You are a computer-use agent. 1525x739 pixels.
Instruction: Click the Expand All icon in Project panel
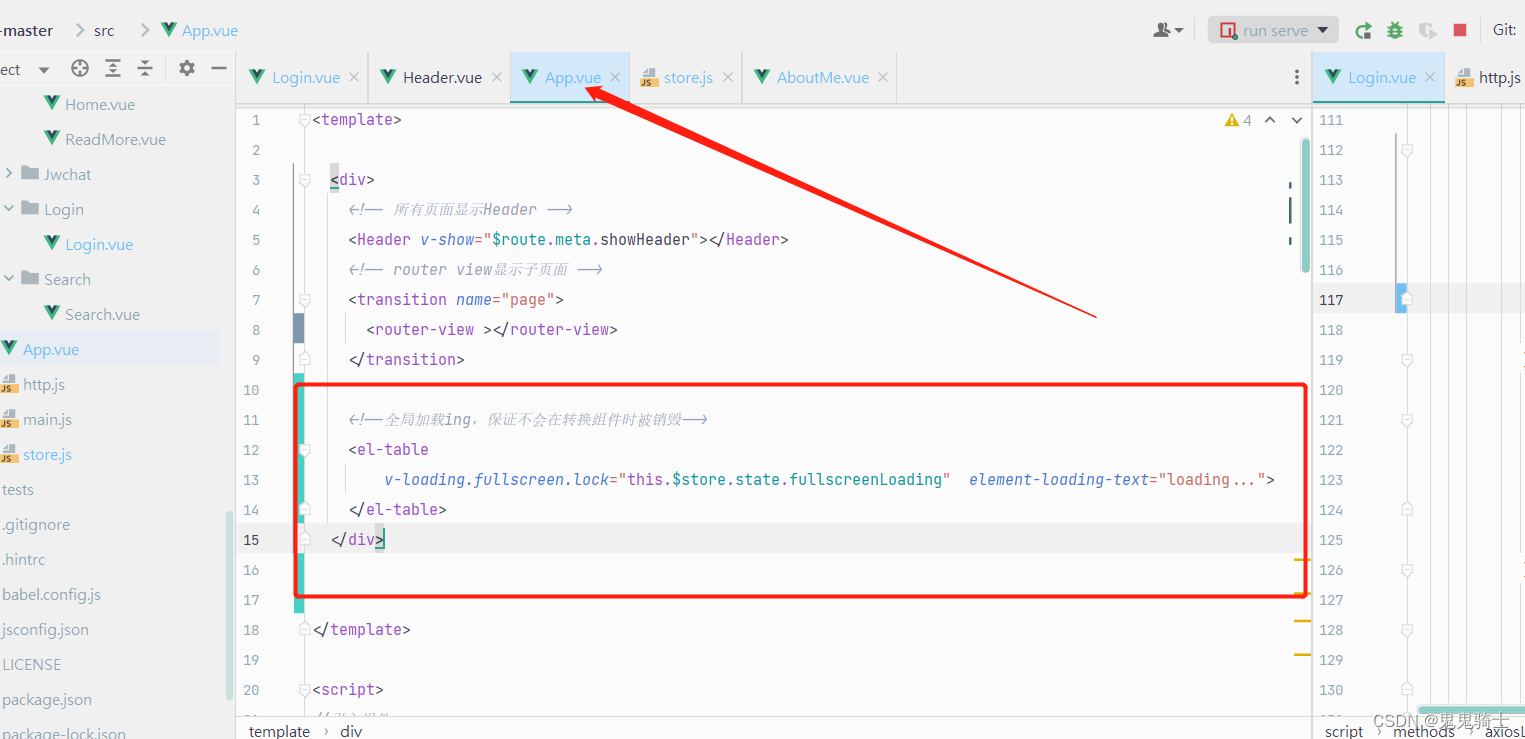click(x=113, y=68)
